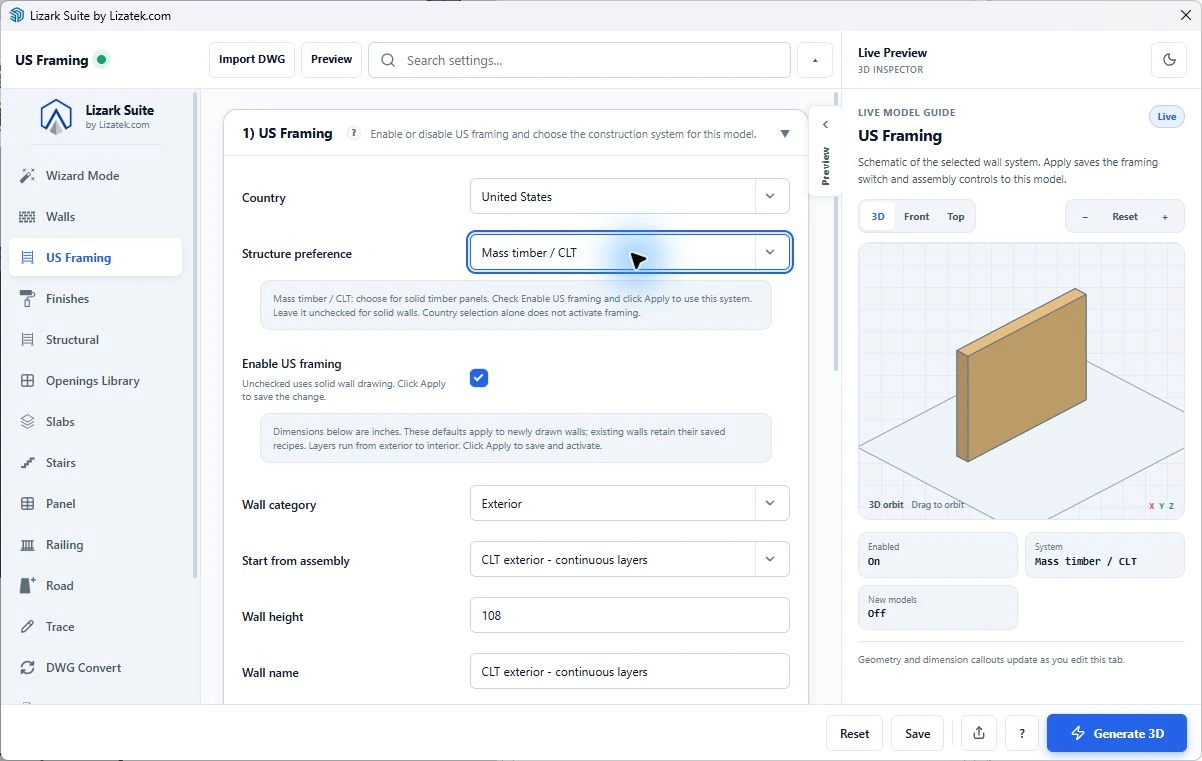The width and height of the screenshot is (1202, 761).
Task: Close the Lizark Suite window
Action: click(1186, 15)
